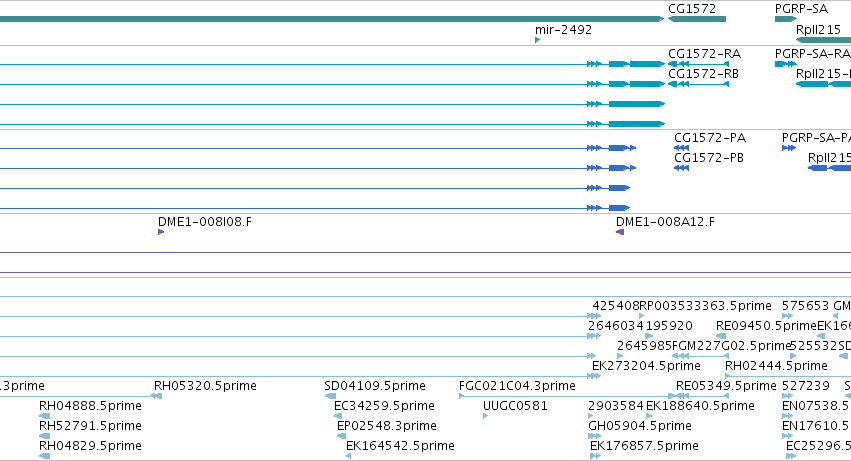Click the RH04888.5prime EST glyph
851x461 pixels.
point(45,416)
